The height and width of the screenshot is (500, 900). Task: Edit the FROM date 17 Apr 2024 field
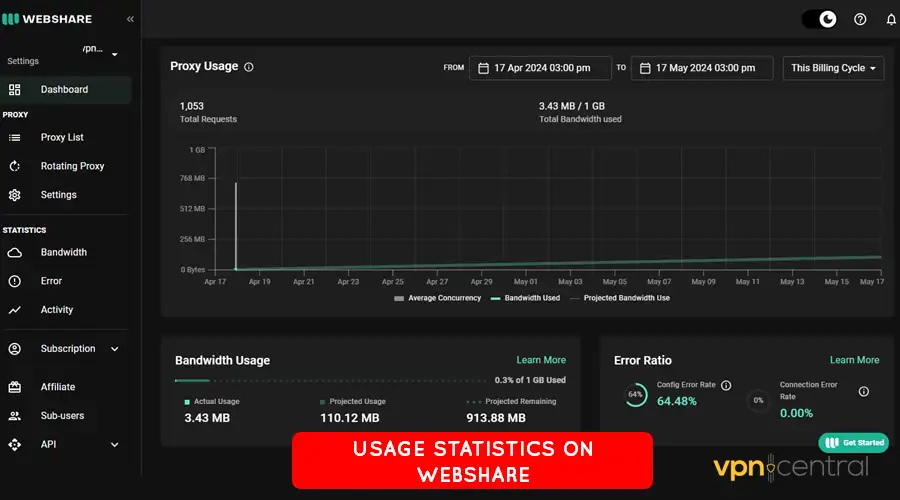tap(540, 68)
